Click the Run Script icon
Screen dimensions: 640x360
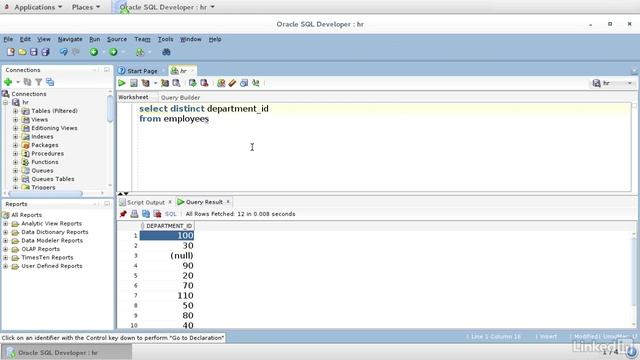[133, 83]
